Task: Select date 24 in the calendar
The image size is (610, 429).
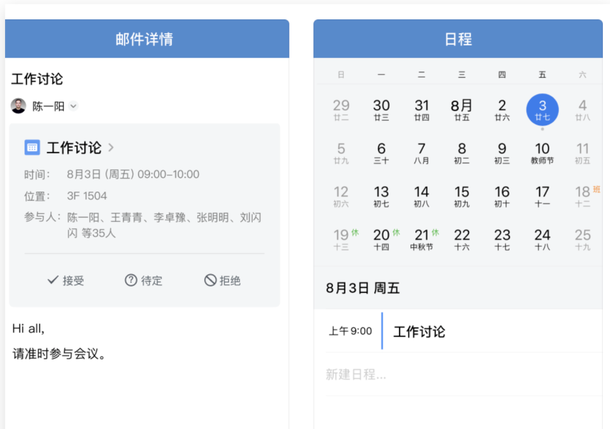Action: tap(542, 240)
